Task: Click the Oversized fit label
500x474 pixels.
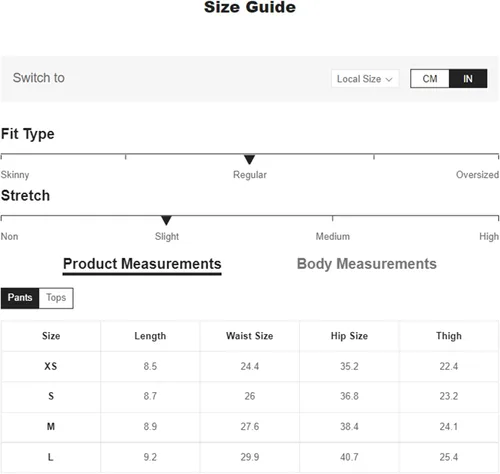Action: pos(477,175)
